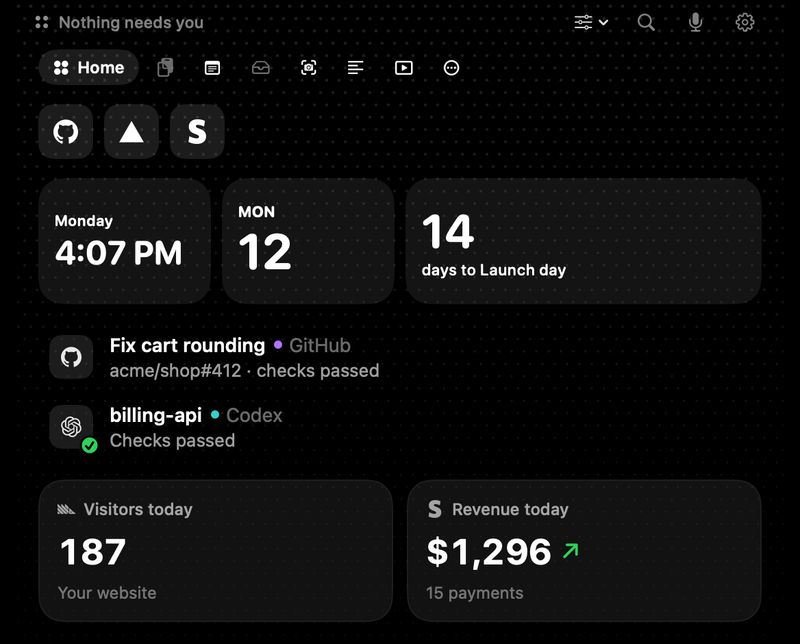Click the Stripe icon next to Revenue today
The height and width of the screenshot is (644, 800).
(435, 509)
